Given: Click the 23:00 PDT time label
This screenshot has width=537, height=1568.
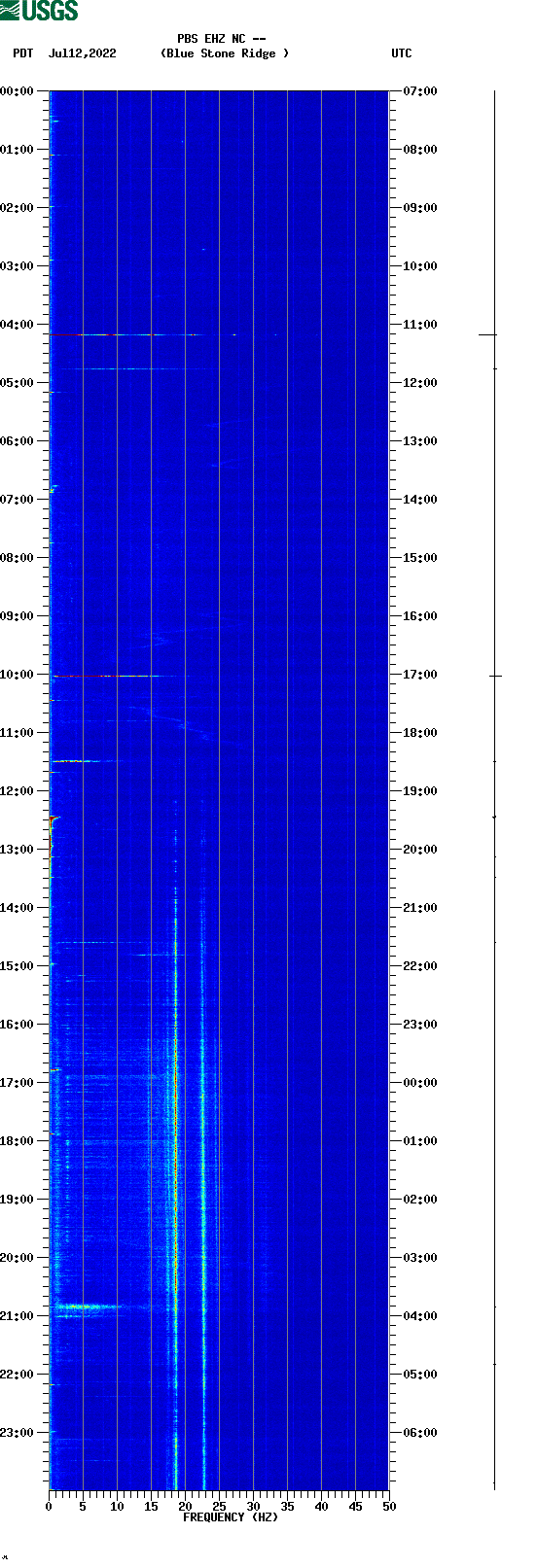Looking at the screenshot, I should point(18,1433).
